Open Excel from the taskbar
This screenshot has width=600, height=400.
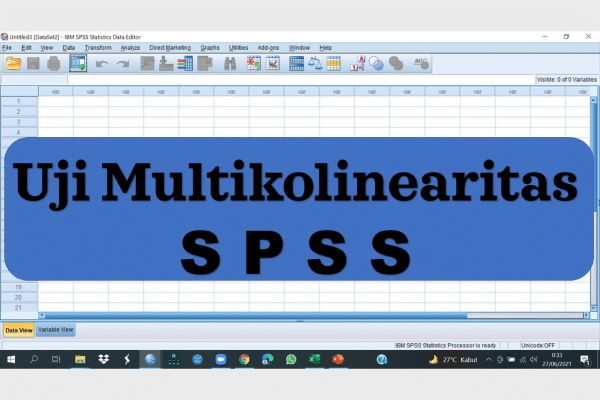click(x=315, y=359)
